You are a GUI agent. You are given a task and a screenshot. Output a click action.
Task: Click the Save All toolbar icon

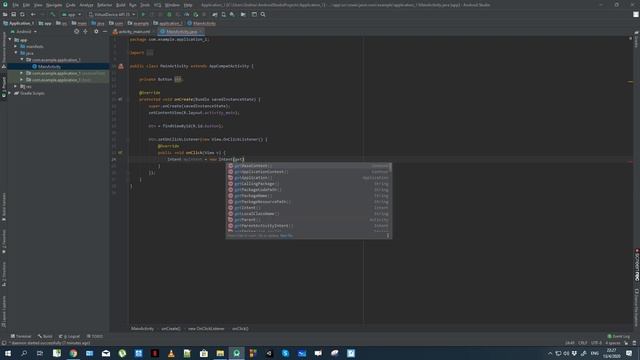point(13,14)
